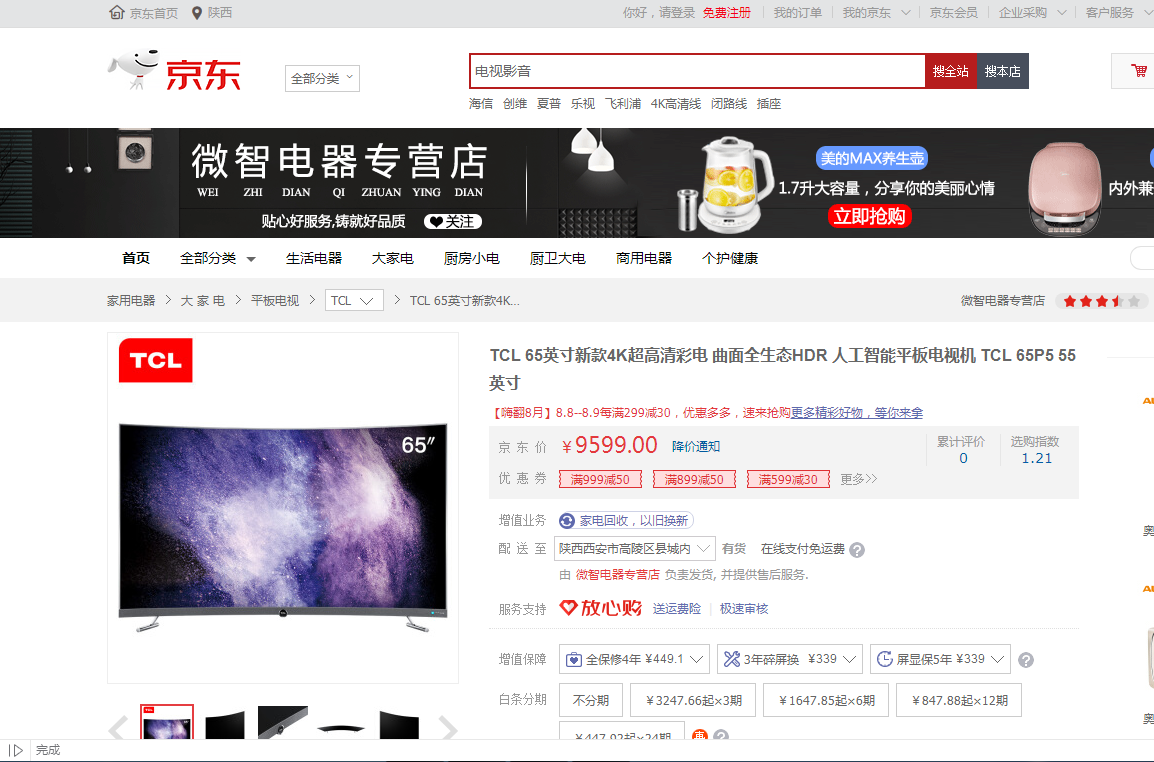Click the help question icon beside 在线支付免运费
This screenshot has height=762, width=1154.
coord(857,550)
